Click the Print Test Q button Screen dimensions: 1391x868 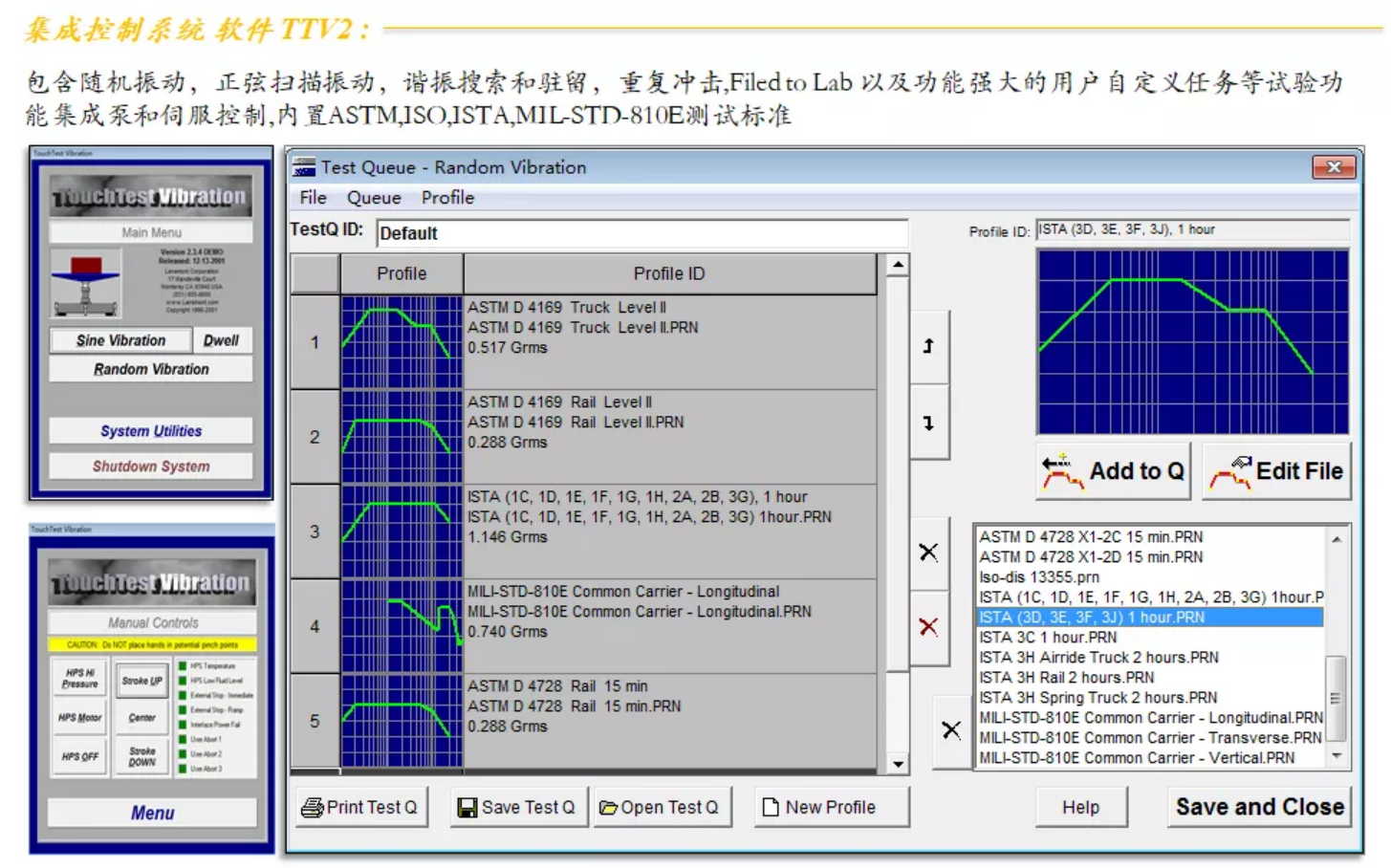click(x=360, y=808)
